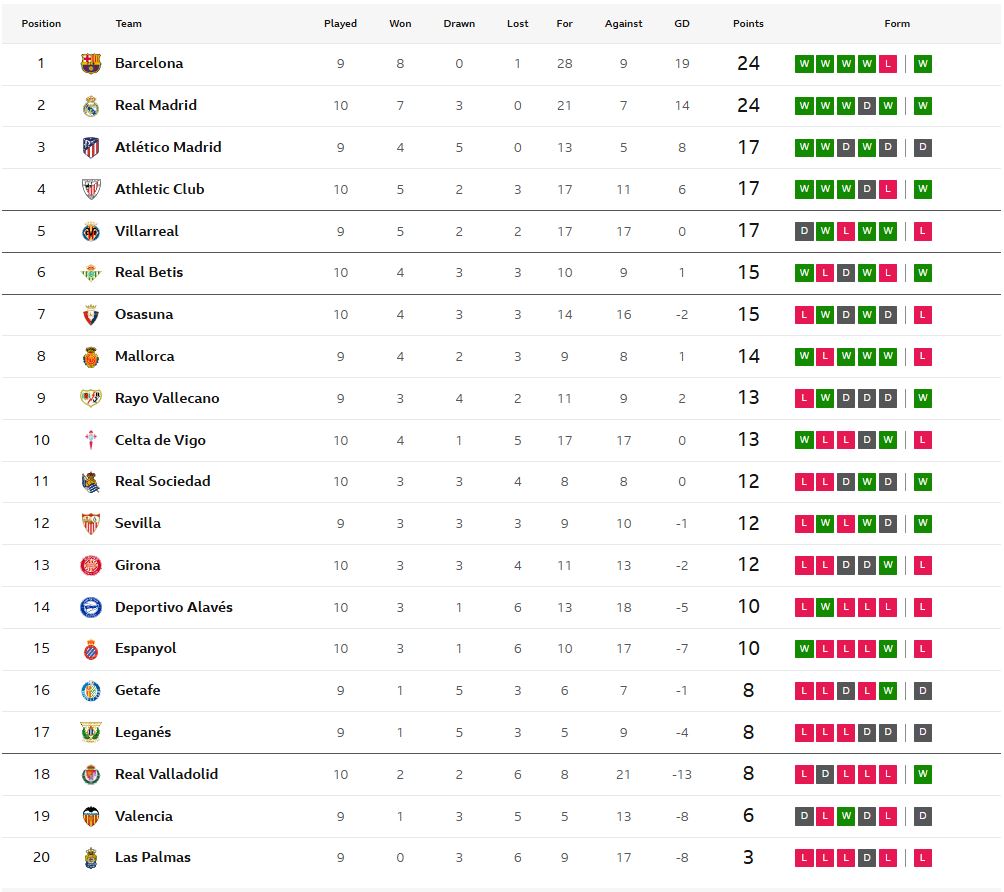Click the Barcelona club crest icon
The width and height of the screenshot is (1004, 892).
point(91,64)
